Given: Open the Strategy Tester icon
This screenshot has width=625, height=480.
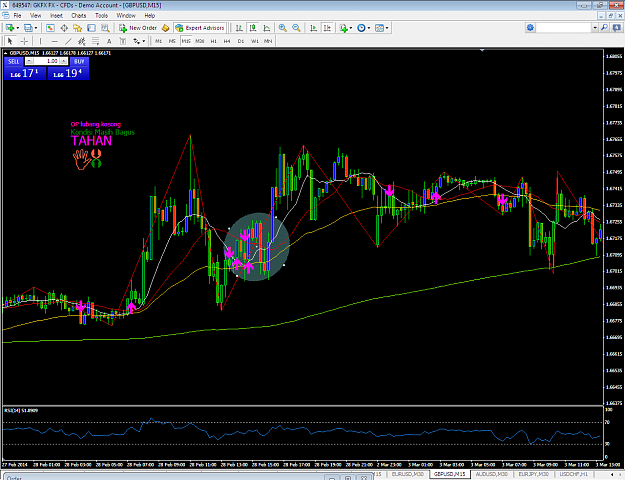Looking at the screenshot, I should pyautogui.click(x=105, y=28).
